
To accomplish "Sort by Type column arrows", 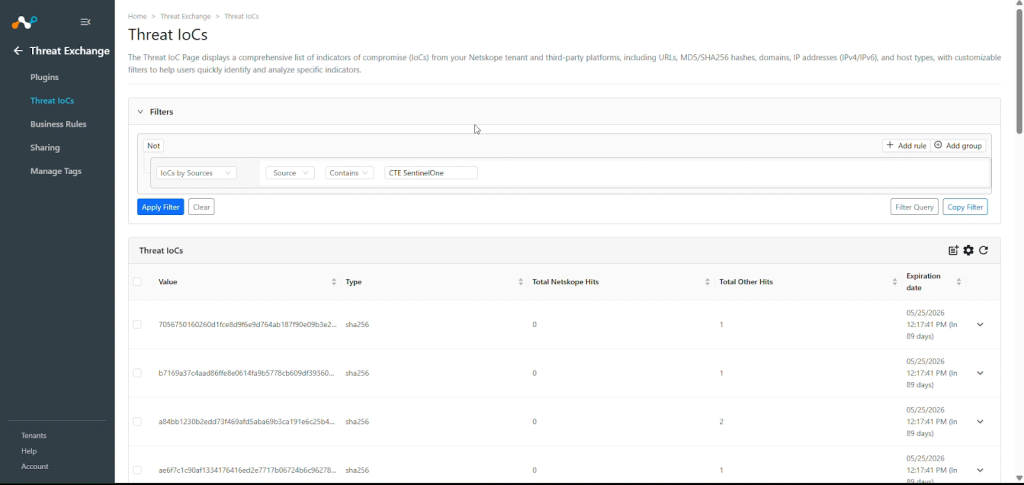I will click(520, 282).
